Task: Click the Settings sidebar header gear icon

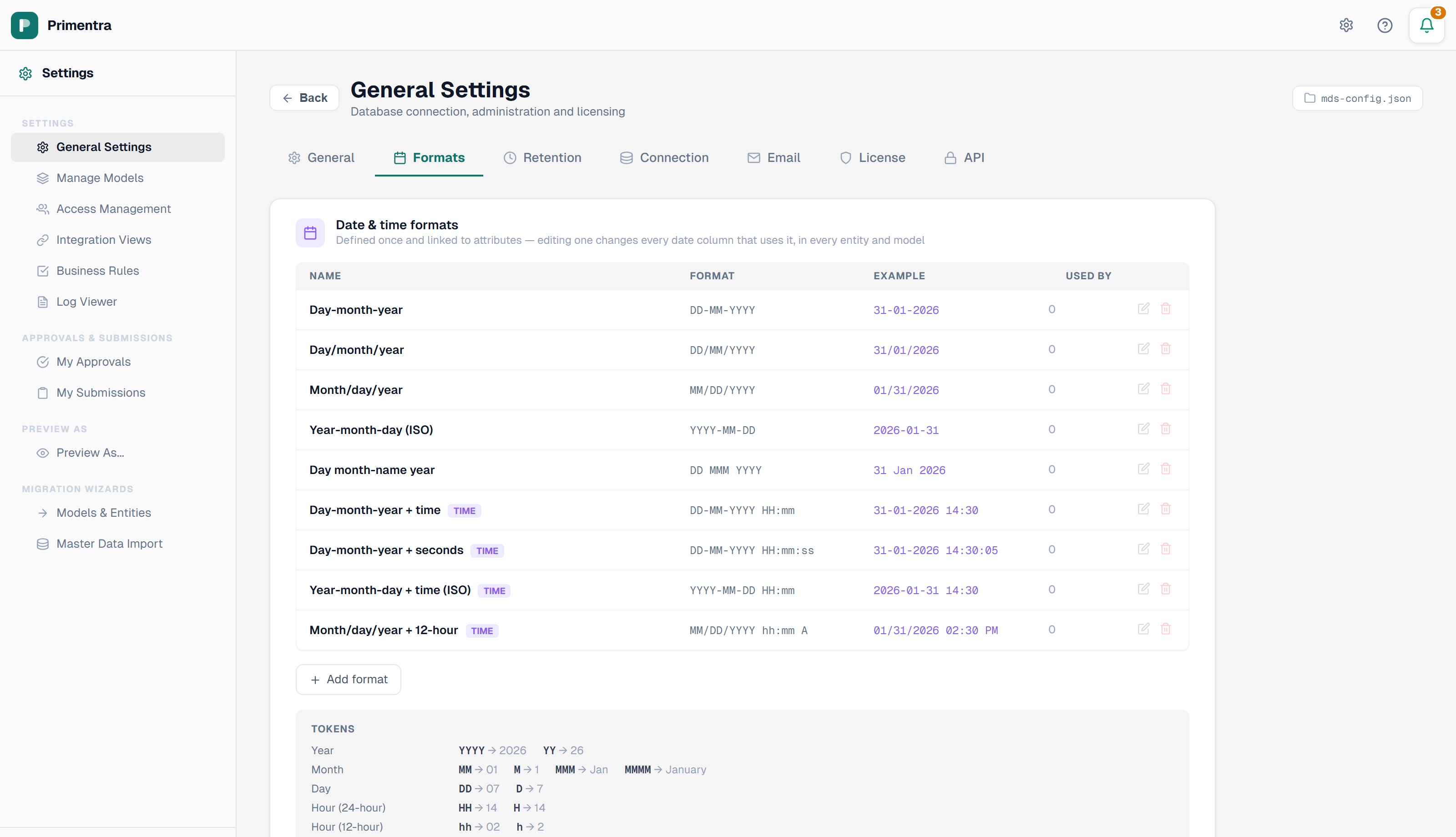Action: click(25, 74)
